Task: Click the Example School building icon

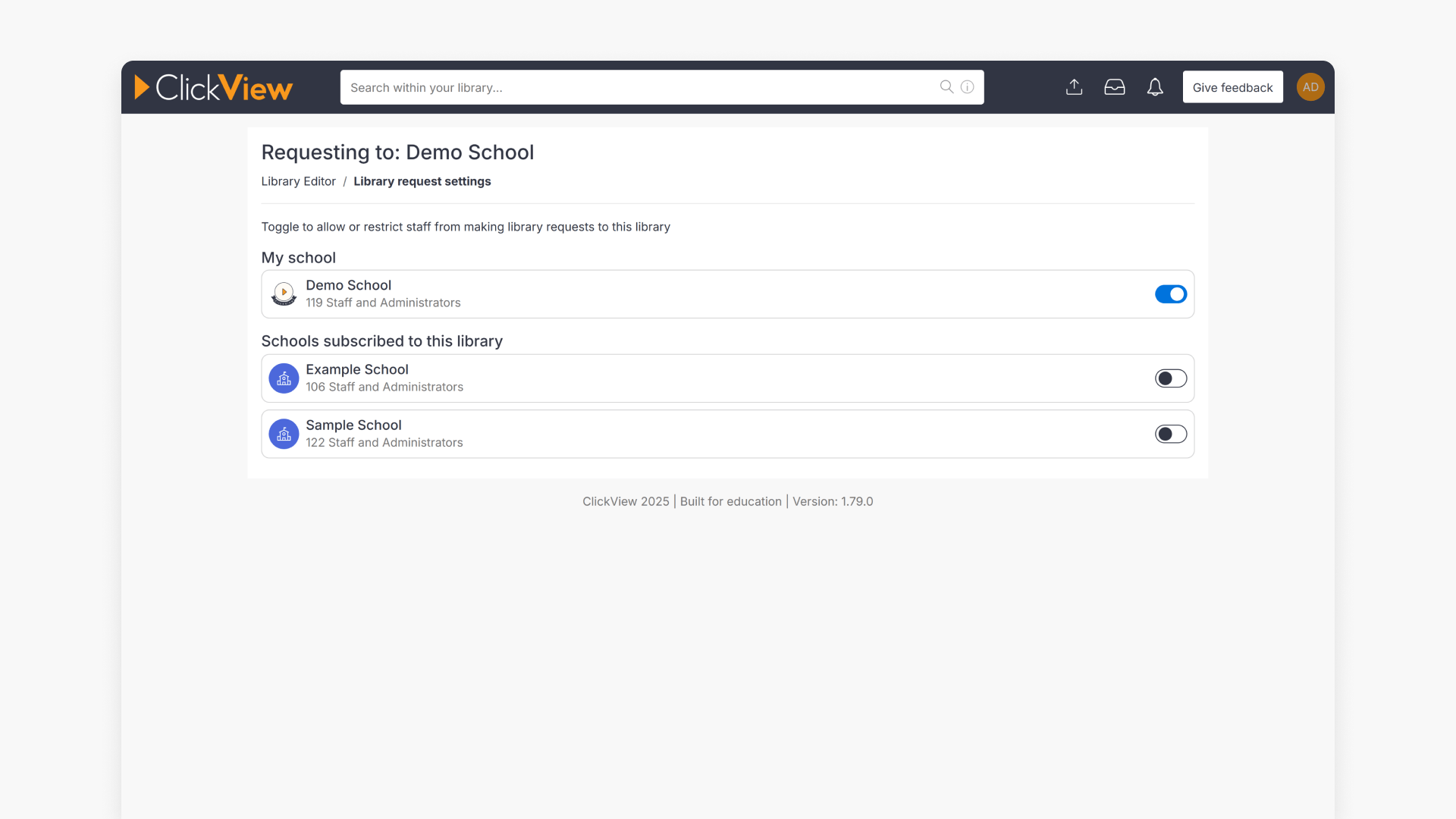Action: tap(284, 378)
